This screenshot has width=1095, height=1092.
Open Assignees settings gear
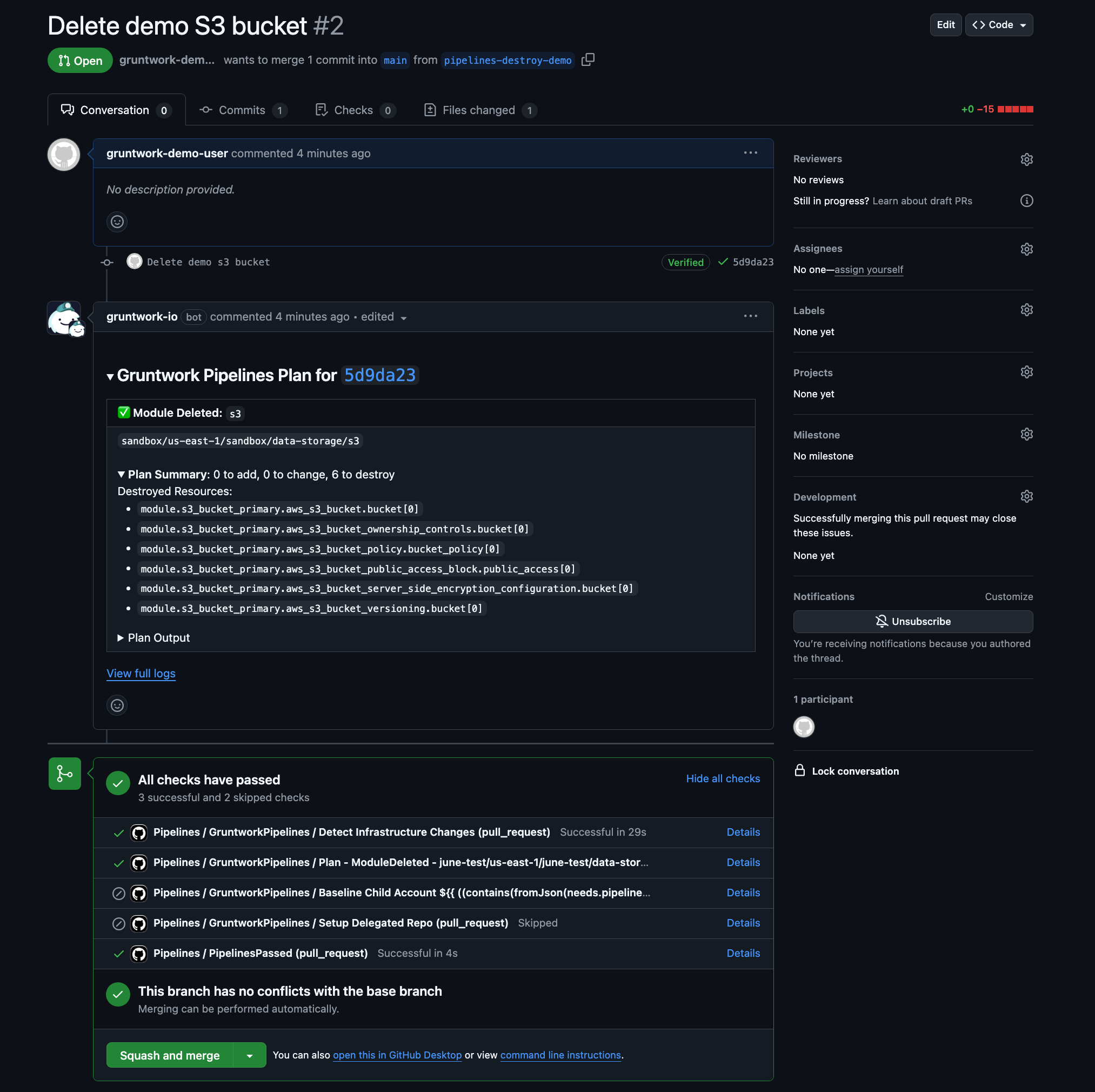pyautogui.click(x=1026, y=249)
